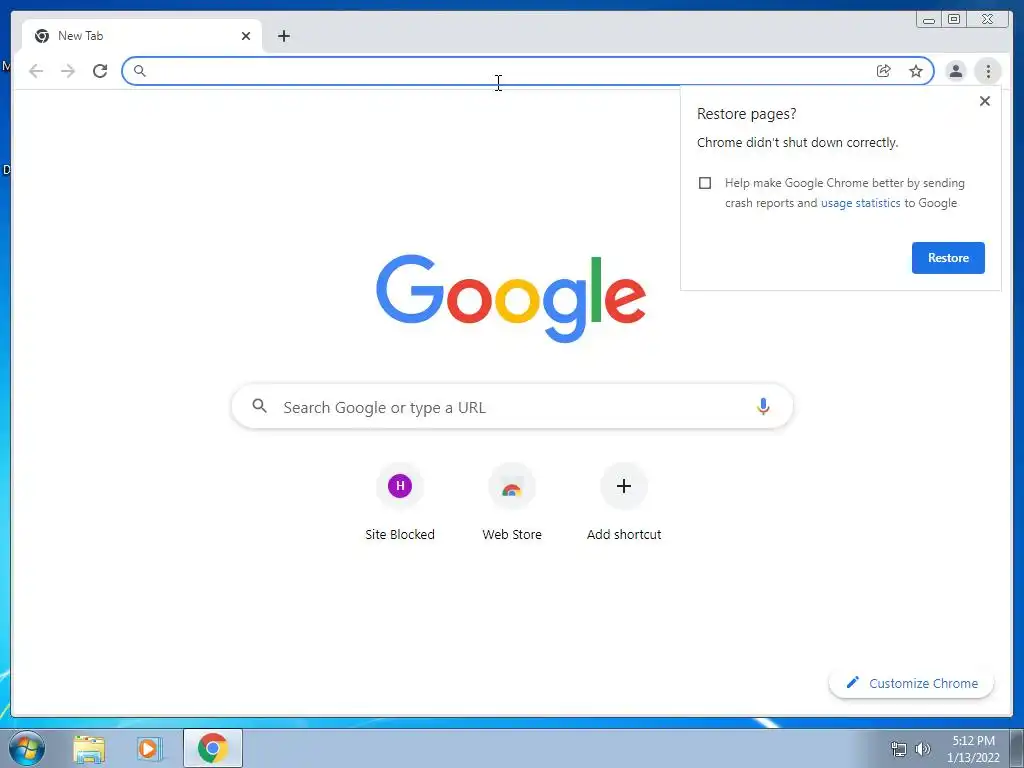This screenshot has height=768, width=1024.
Task: Click the taskbar clock showing 5:12 PM
Action: tap(973, 749)
